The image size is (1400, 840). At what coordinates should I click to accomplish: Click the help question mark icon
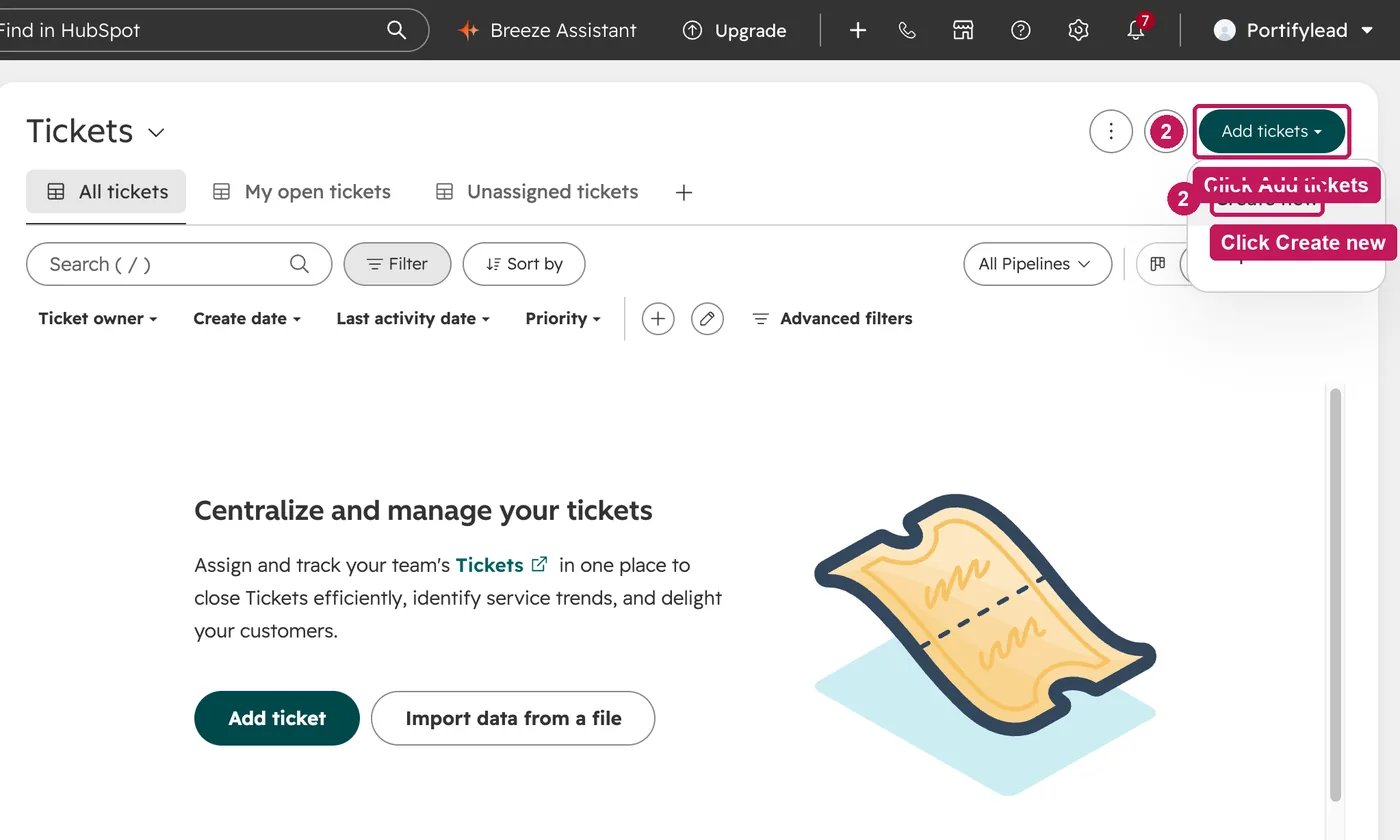[x=1020, y=30]
